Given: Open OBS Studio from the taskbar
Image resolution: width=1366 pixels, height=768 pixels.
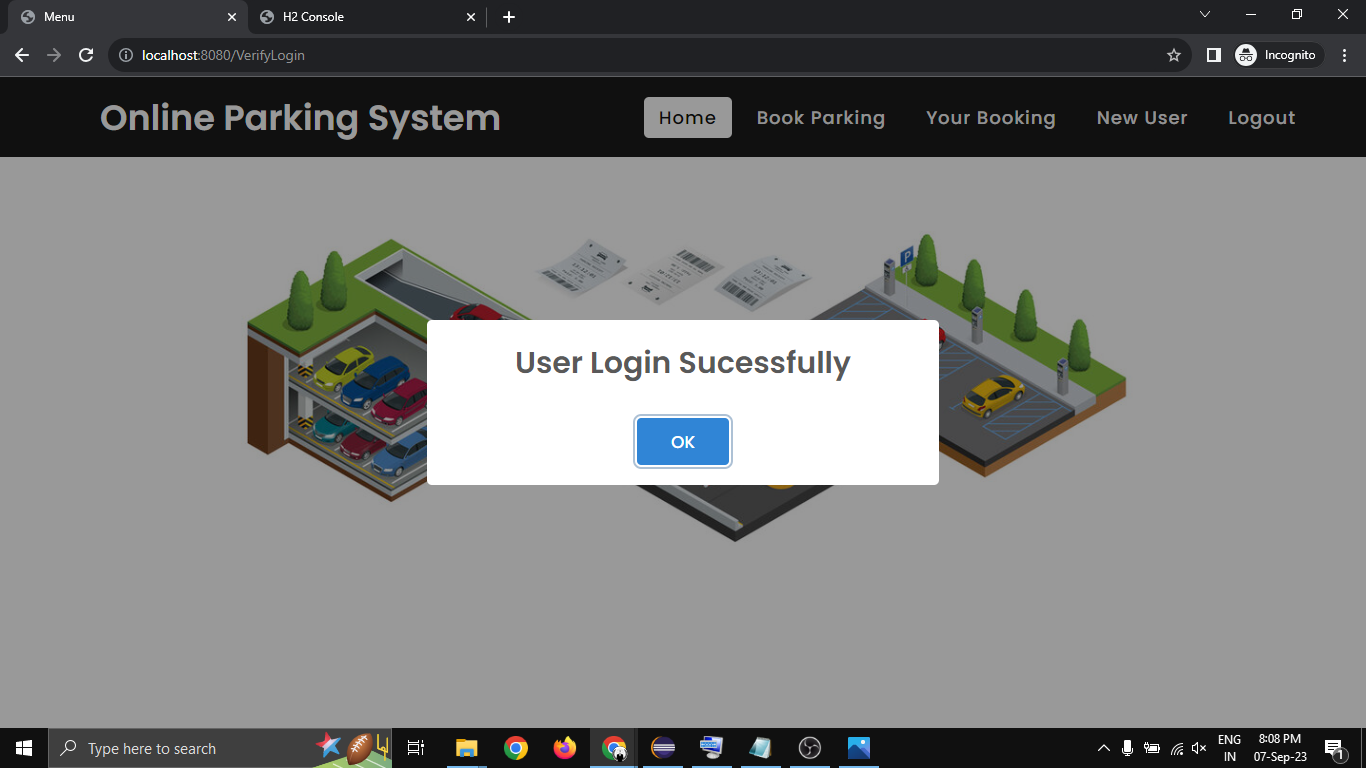Looking at the screenshot, I should [x=810, y=748].
